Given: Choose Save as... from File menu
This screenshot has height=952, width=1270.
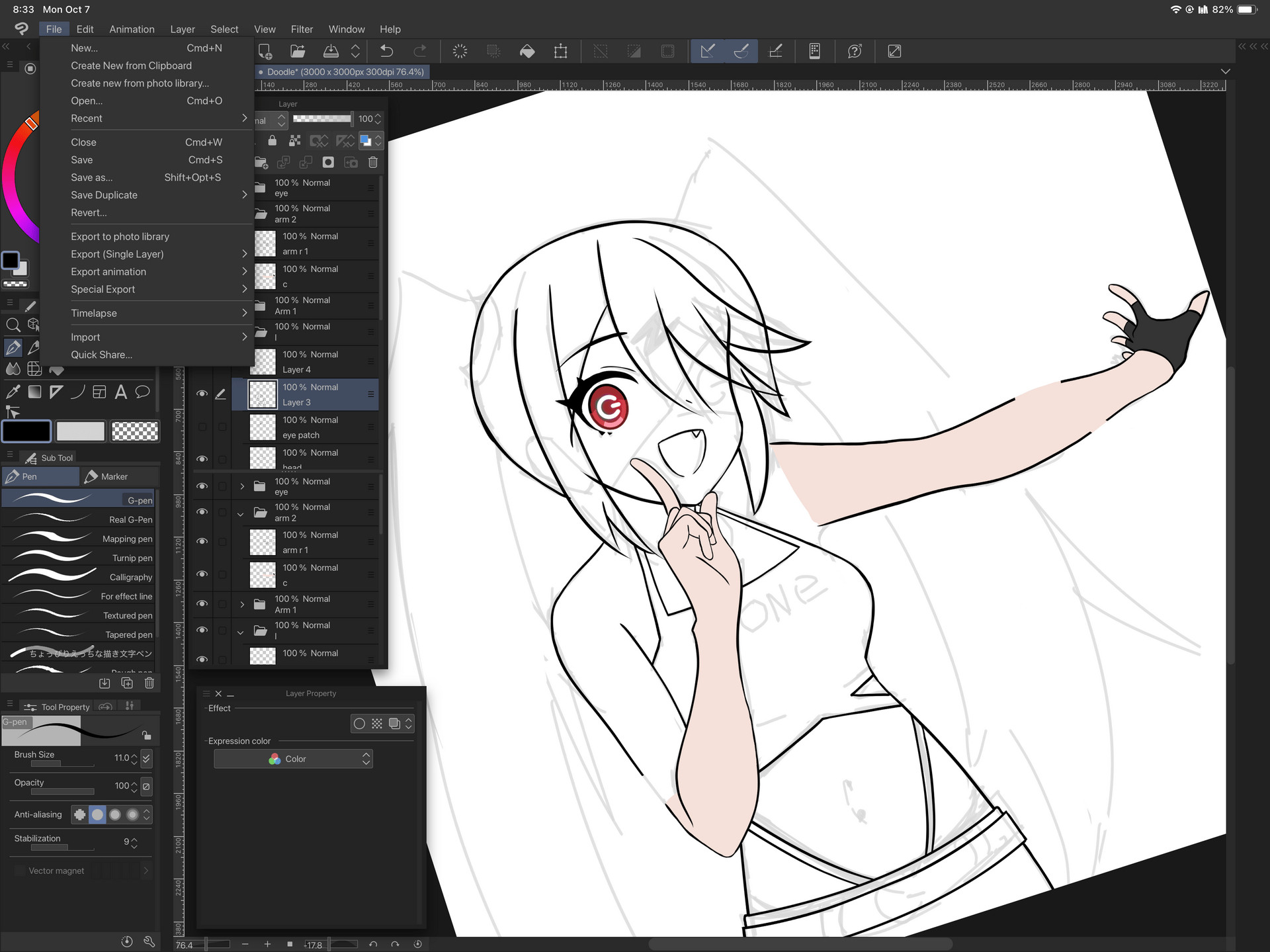Looking at the screenshot, I should (x=147, y=177).
